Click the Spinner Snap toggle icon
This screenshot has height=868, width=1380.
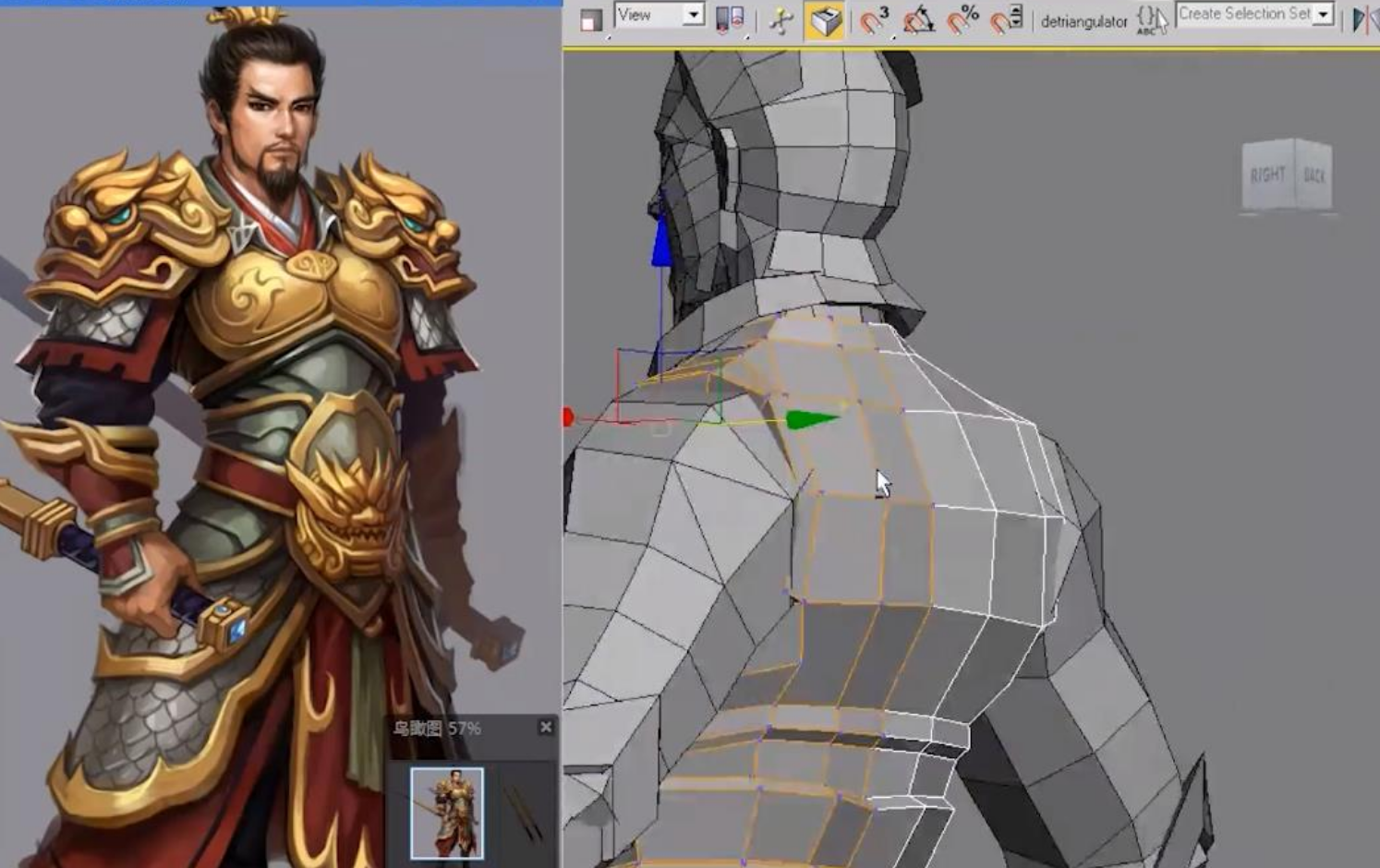click(x=1006, y=19)
